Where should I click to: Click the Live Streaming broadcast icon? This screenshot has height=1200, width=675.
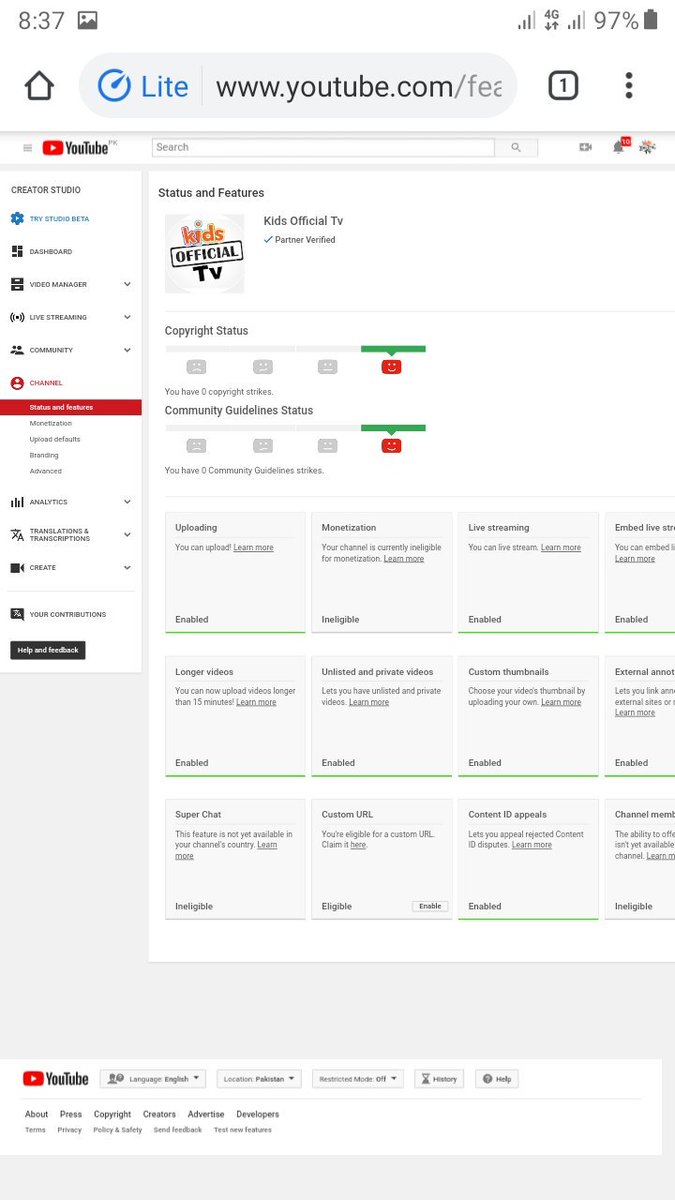click(x=17, y=318)
